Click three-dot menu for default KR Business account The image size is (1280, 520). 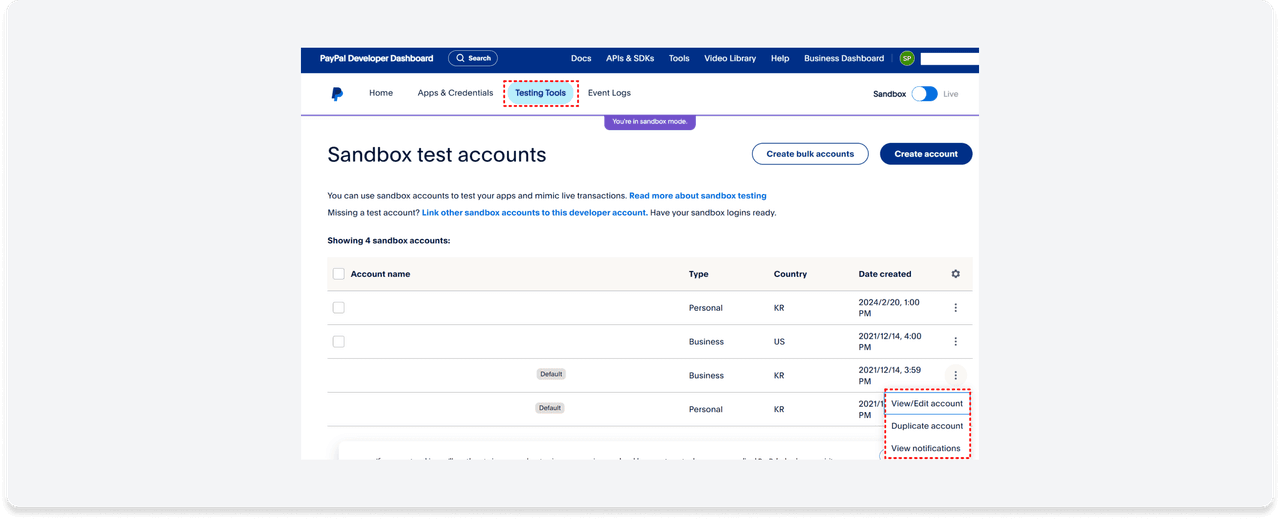[955, 376]
